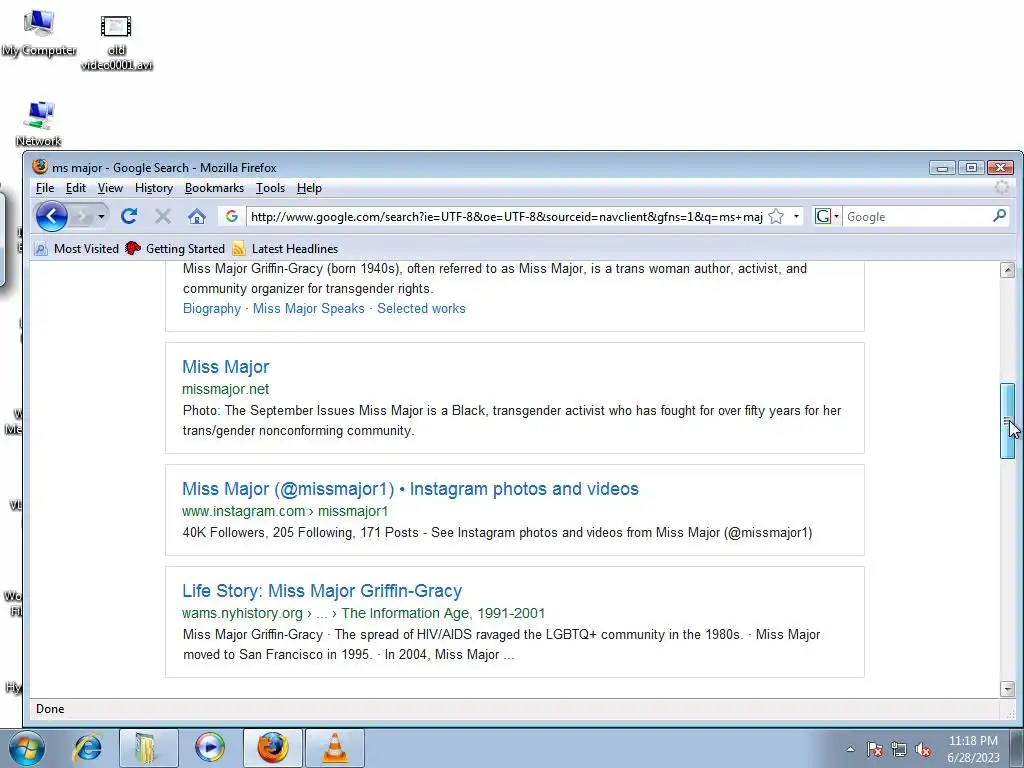Image resolution: width=1024 pixels, height=768 pixels.
Task: Click the Action Center flag tray icon
Action: pyautogui.click(x=874, y=750)
